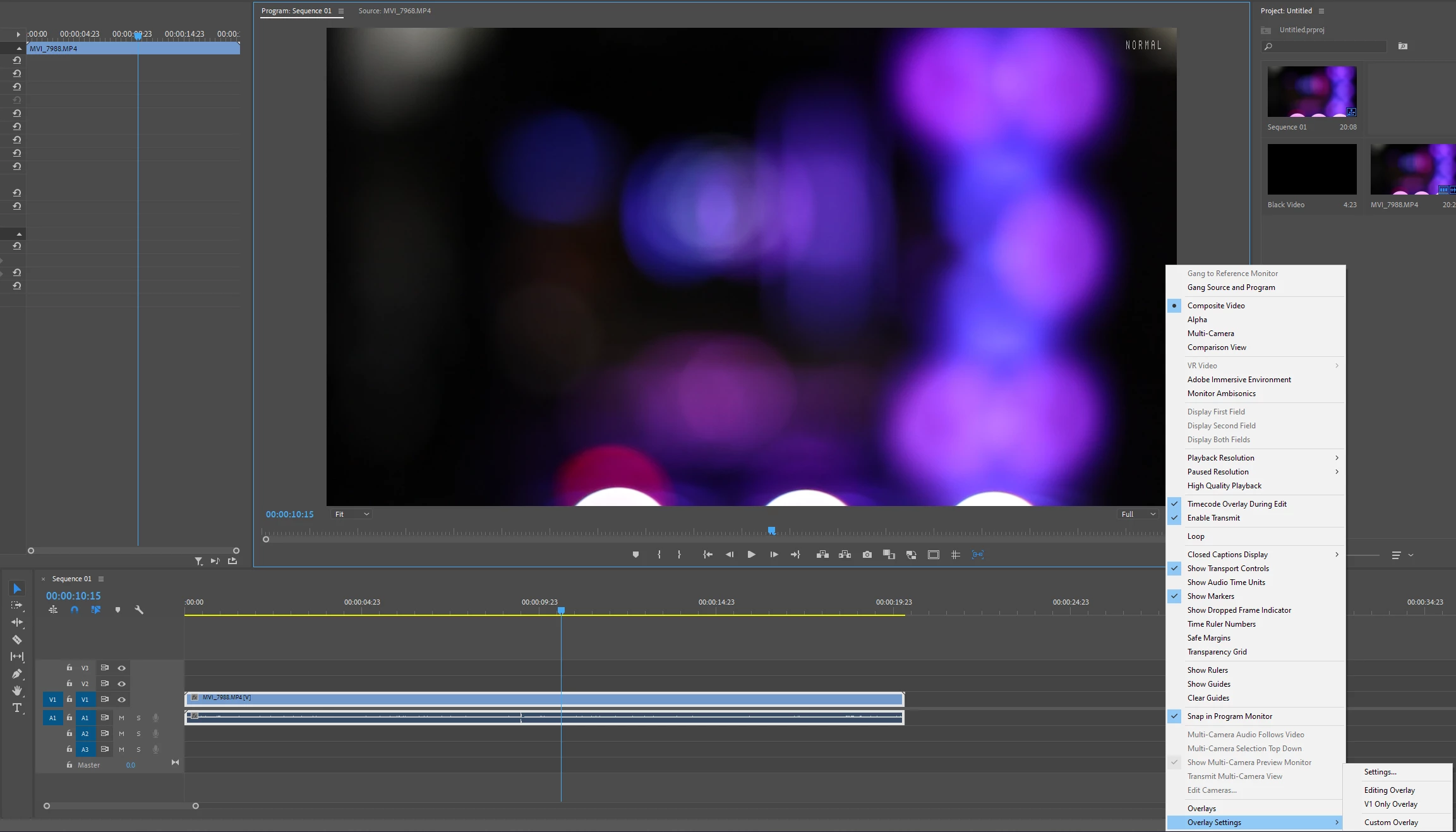Choose Safe Margins menu entry

point(1208,638)
